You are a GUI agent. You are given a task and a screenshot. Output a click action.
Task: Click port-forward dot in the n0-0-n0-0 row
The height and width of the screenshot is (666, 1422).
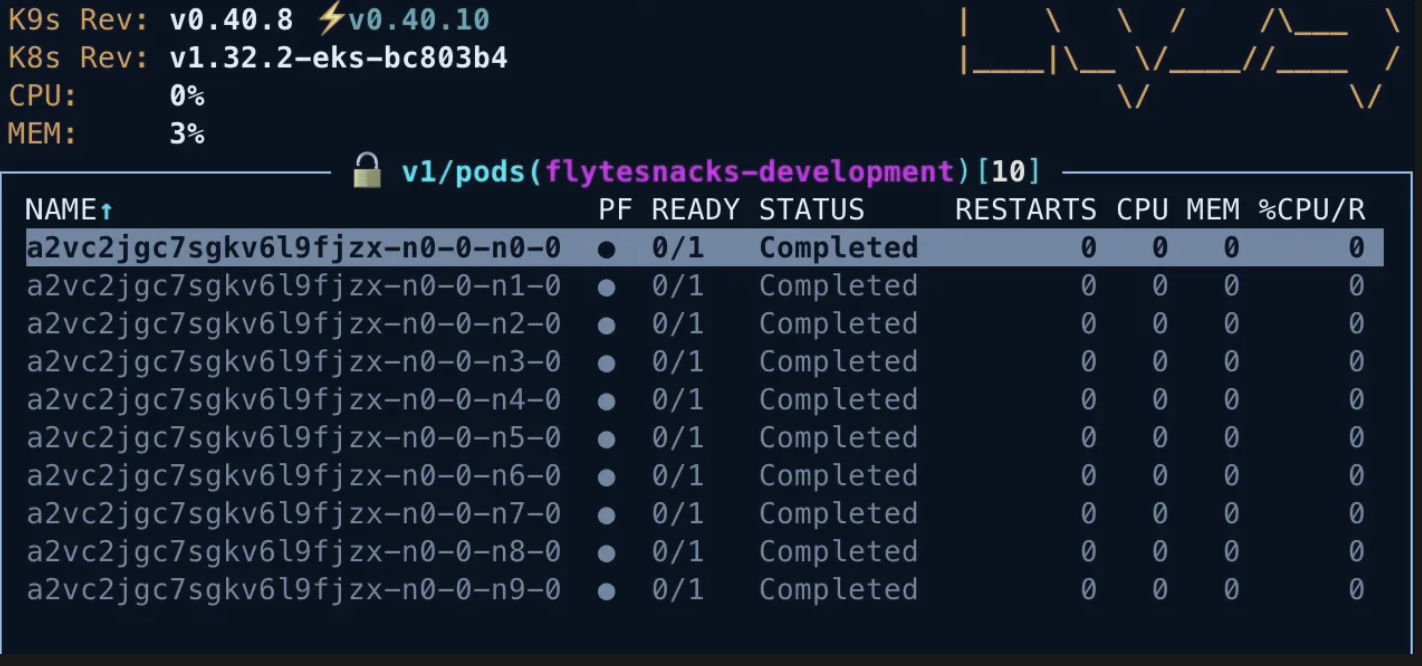click(x=606, y=249)
